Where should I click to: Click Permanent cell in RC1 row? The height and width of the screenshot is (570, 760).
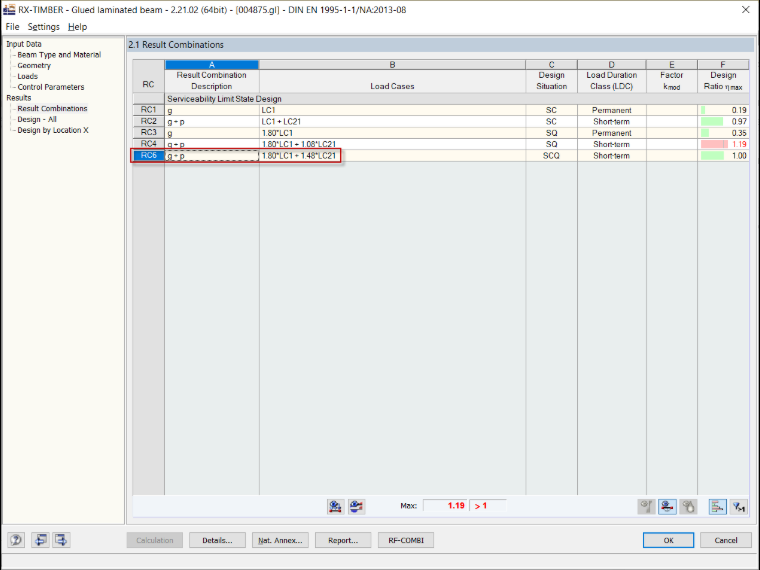(612, 110)
